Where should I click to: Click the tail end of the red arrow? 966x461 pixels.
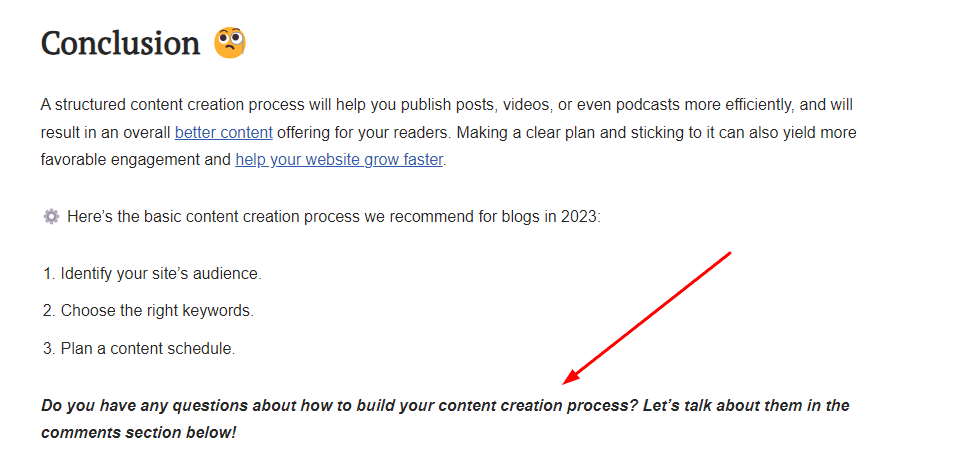(729, 253)
